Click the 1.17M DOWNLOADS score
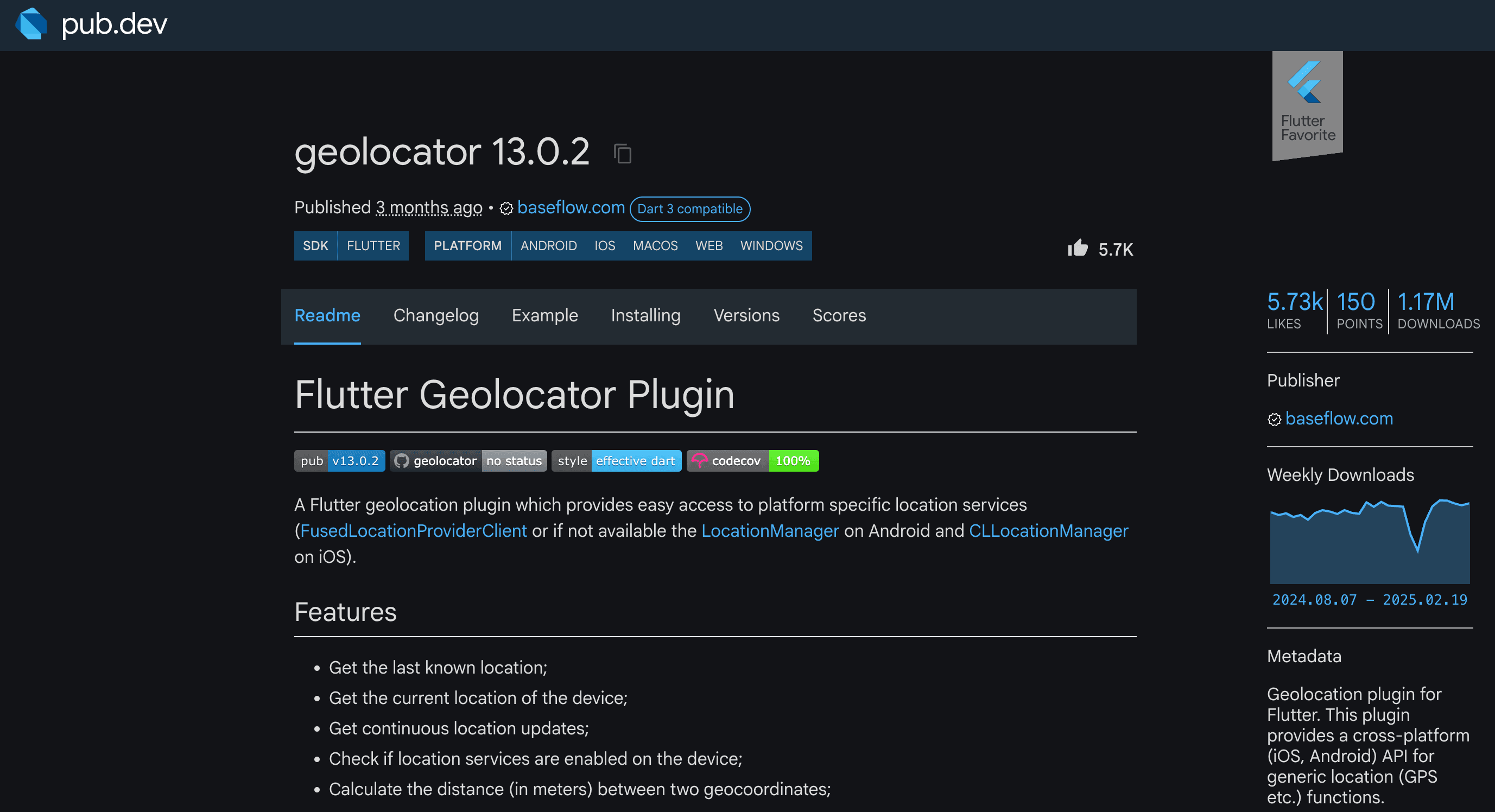 [x=1438, y=310]
